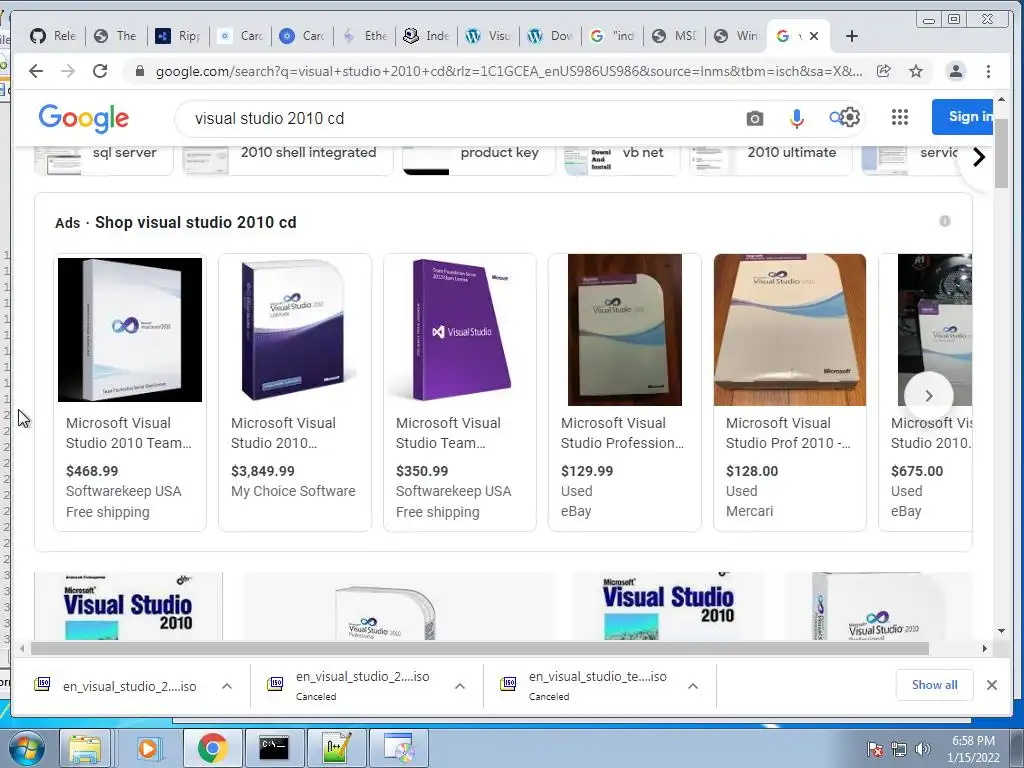Click the Chrome taskbar icon
1024x768 pixels.
(212, 748)
